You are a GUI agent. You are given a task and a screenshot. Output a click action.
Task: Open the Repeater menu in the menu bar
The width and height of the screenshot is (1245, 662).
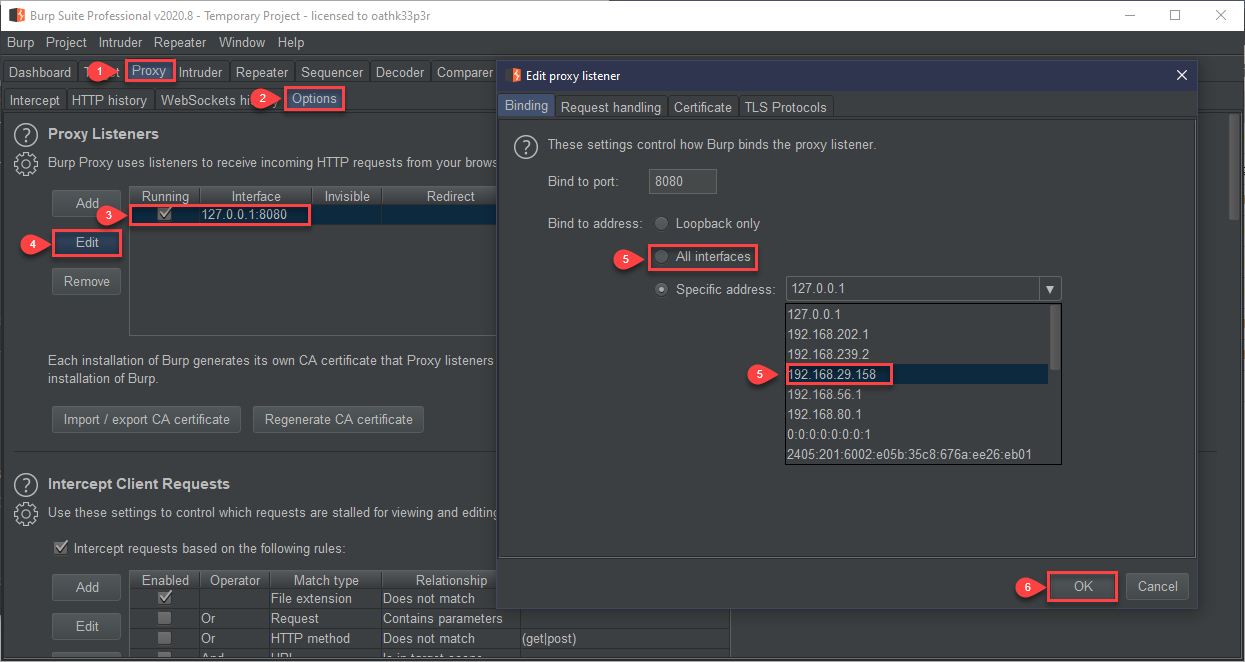[x=180, y=43]
